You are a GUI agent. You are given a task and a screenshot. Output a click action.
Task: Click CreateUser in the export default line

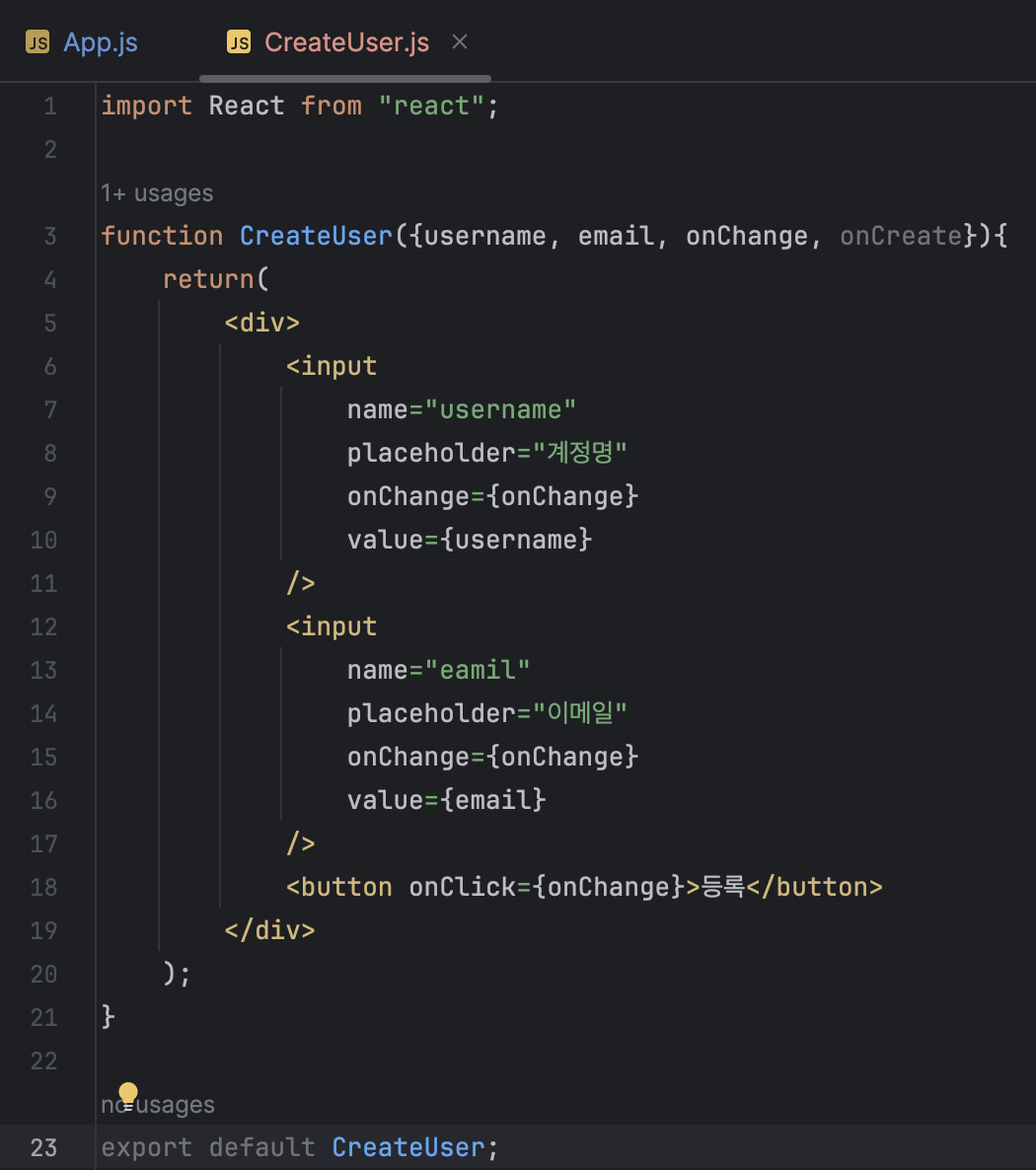click(408, 1147)
